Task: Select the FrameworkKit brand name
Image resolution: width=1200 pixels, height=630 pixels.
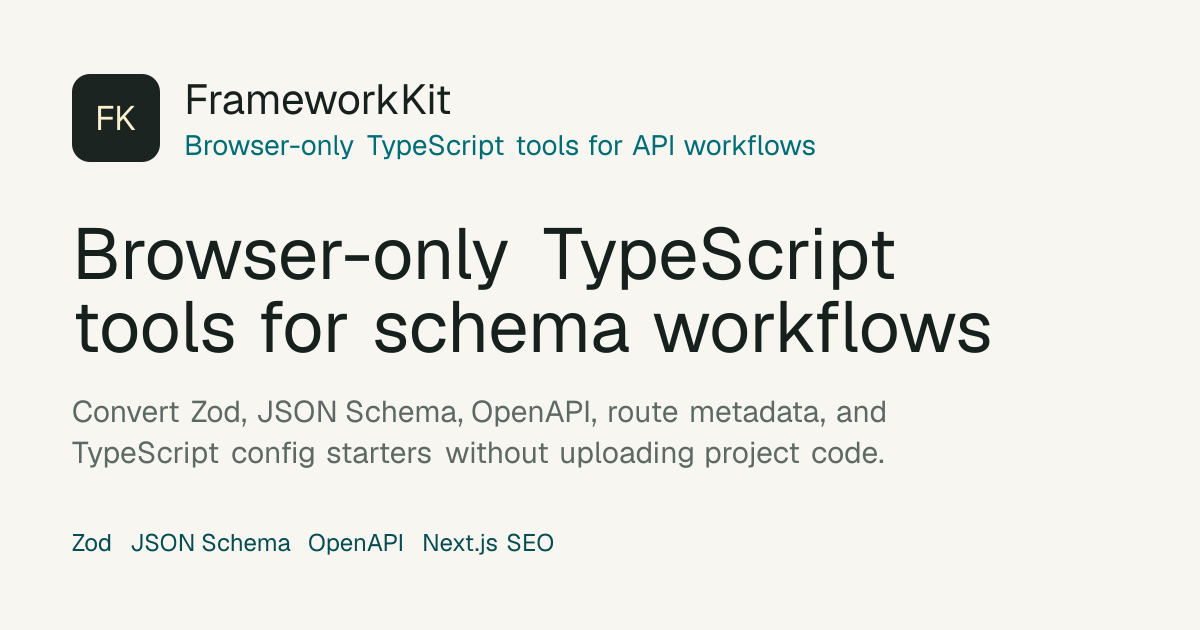Action: point(318,100)
